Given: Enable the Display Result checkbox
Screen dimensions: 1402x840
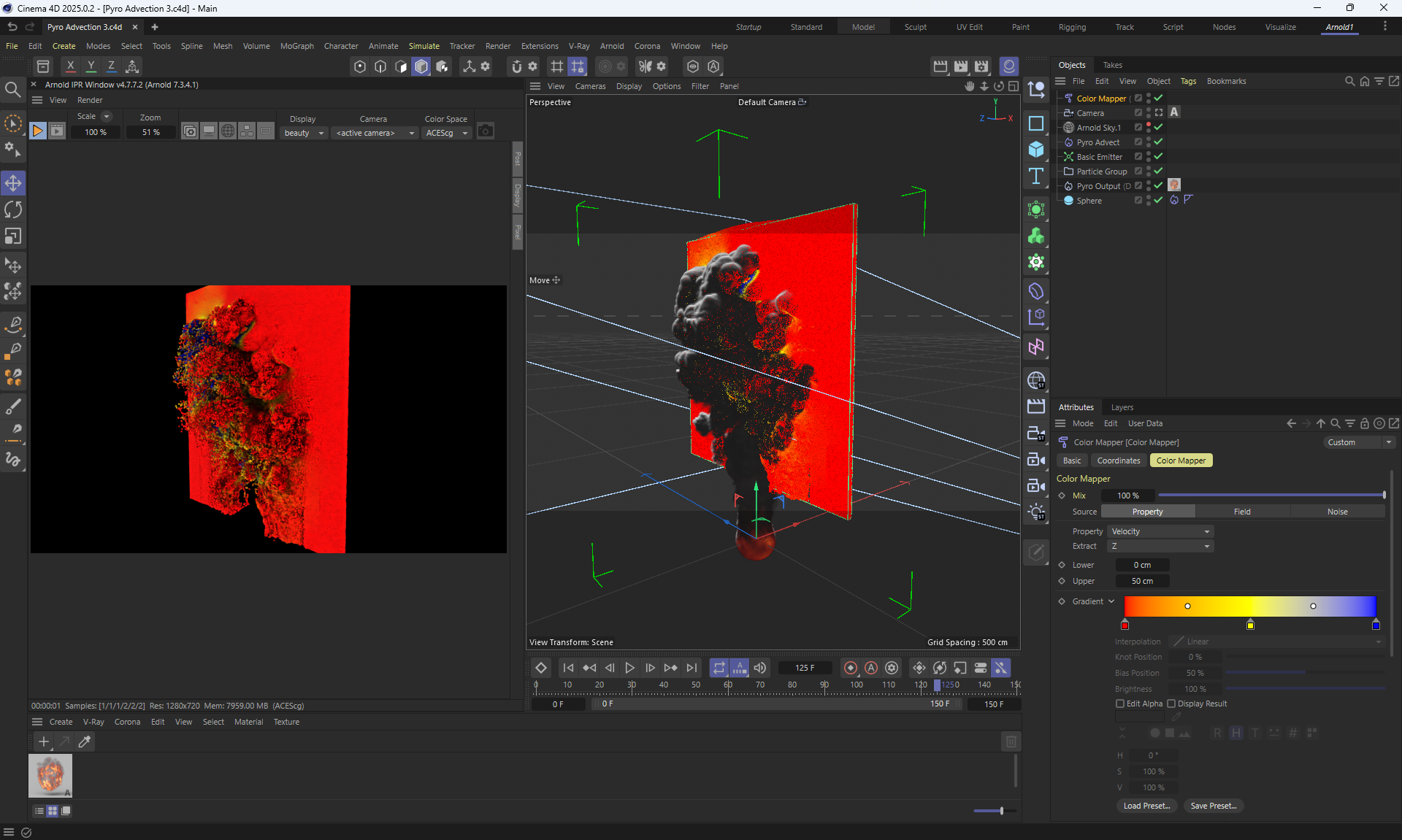Looking at the screenshot, I should point(1171,704).
